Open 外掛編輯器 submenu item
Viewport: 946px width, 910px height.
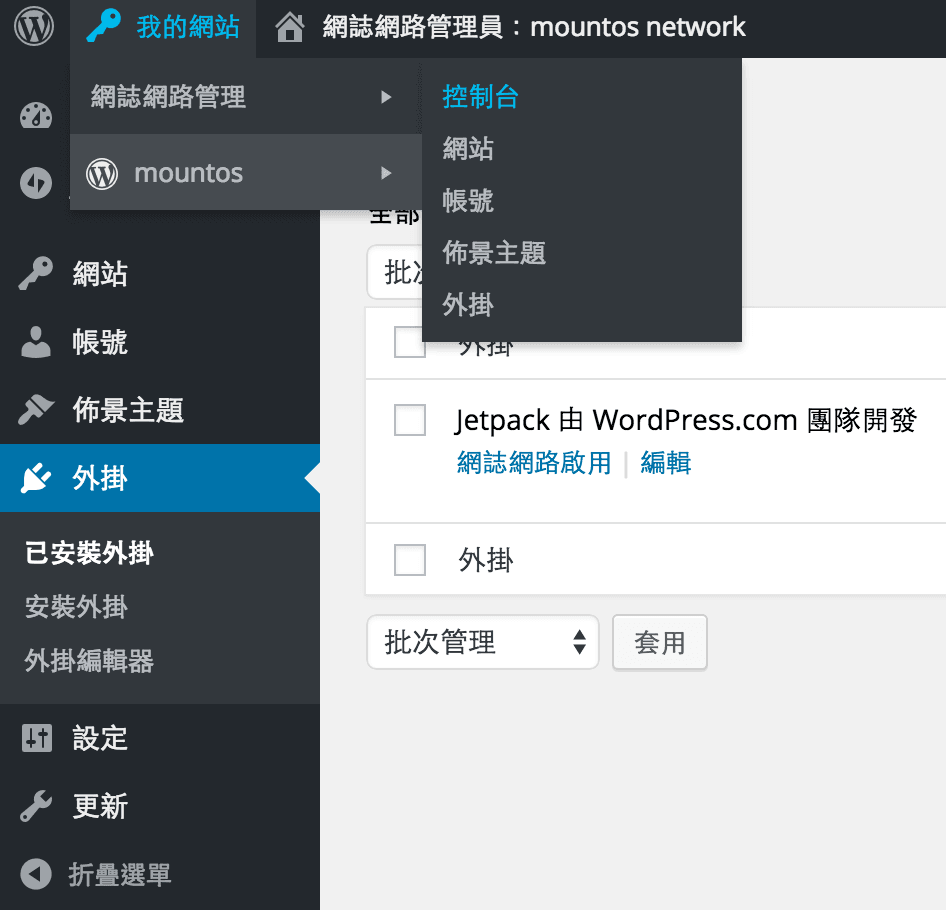click(89, 661)
